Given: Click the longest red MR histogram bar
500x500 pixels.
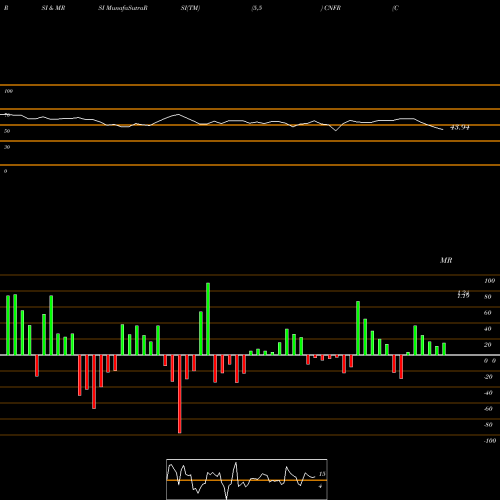Looking at the screenshot, I should 180,394.
